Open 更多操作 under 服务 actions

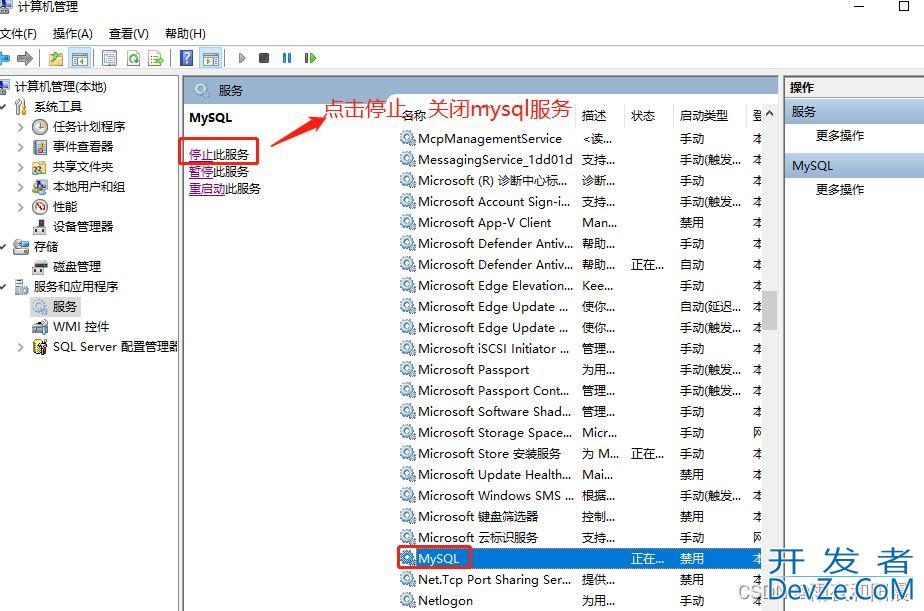point(840,136)
